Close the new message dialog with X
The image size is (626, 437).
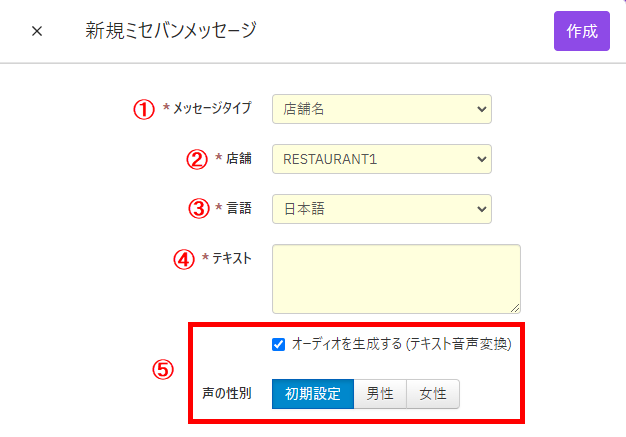coord(37,31)
